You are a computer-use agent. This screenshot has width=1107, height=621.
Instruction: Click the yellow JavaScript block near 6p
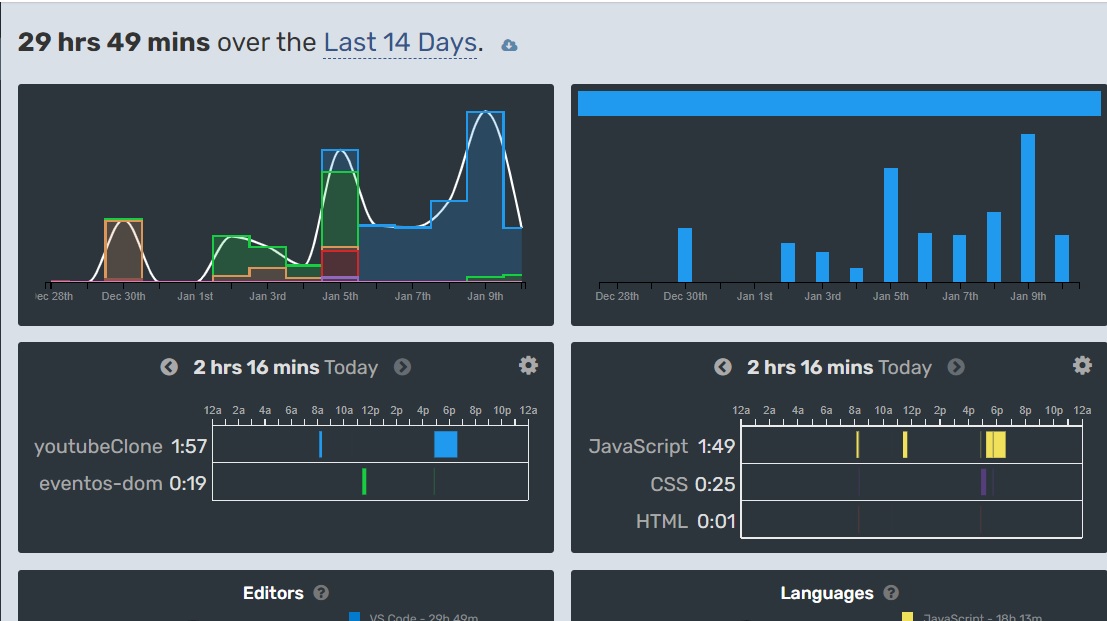coord(996,446)
